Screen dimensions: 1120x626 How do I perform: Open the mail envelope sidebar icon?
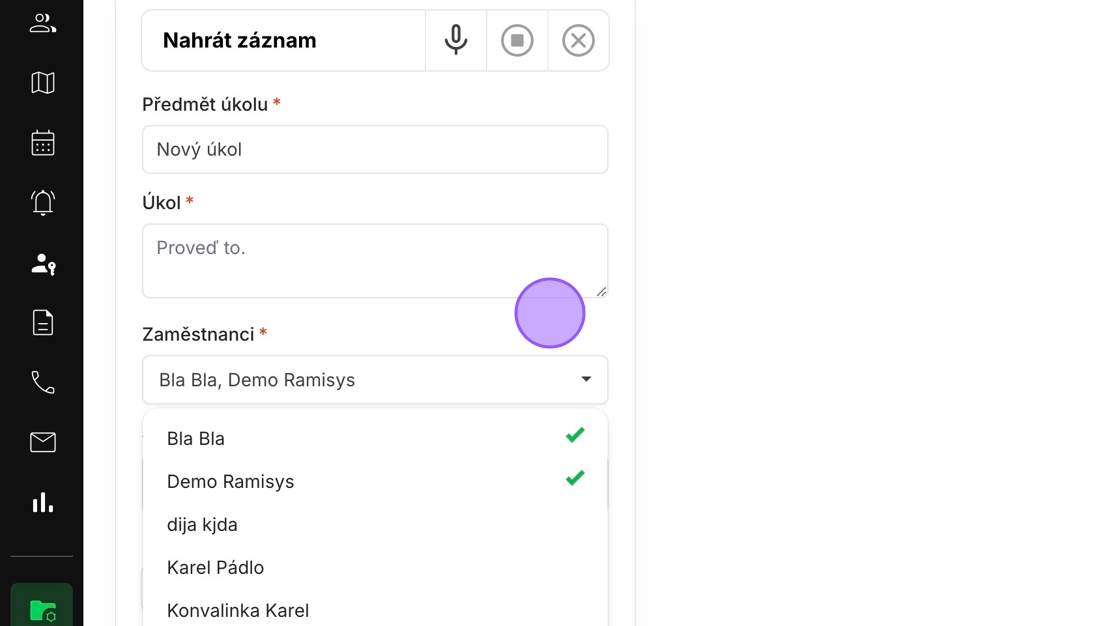(x=42, y=442)
